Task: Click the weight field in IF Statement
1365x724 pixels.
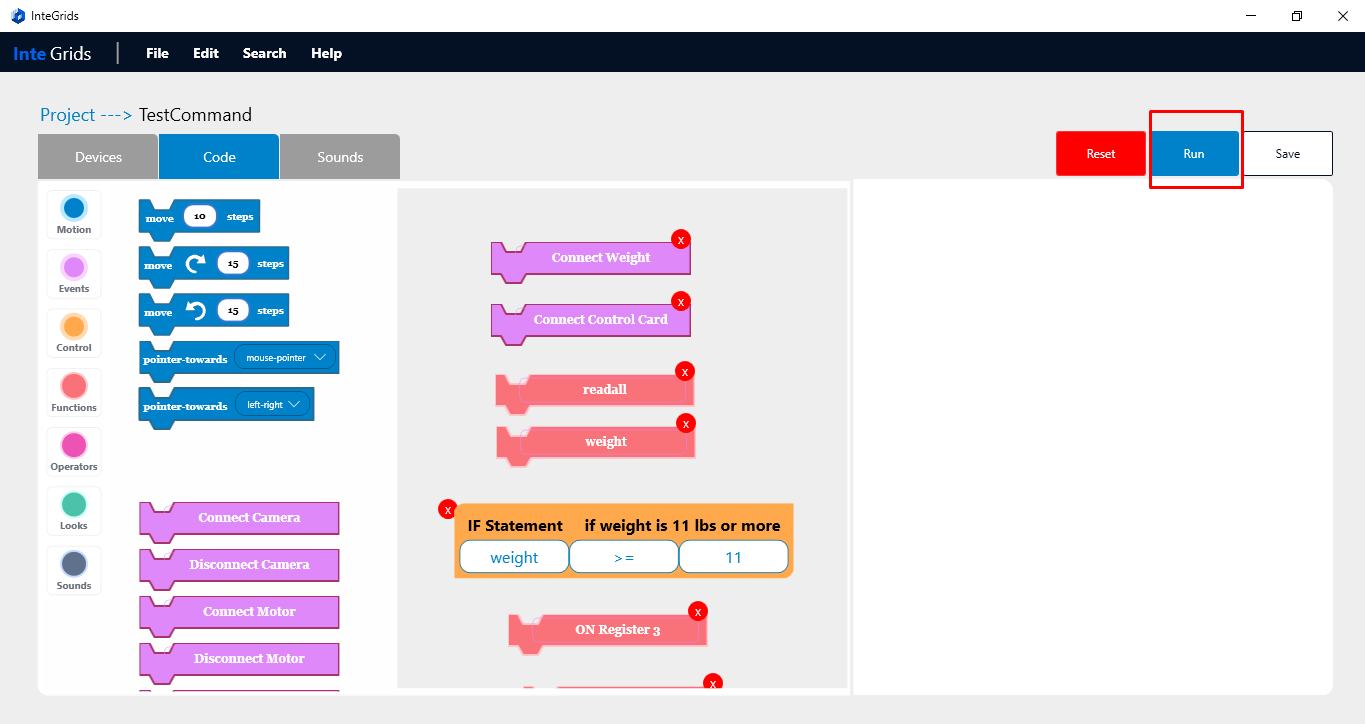Action: [514, 557]
